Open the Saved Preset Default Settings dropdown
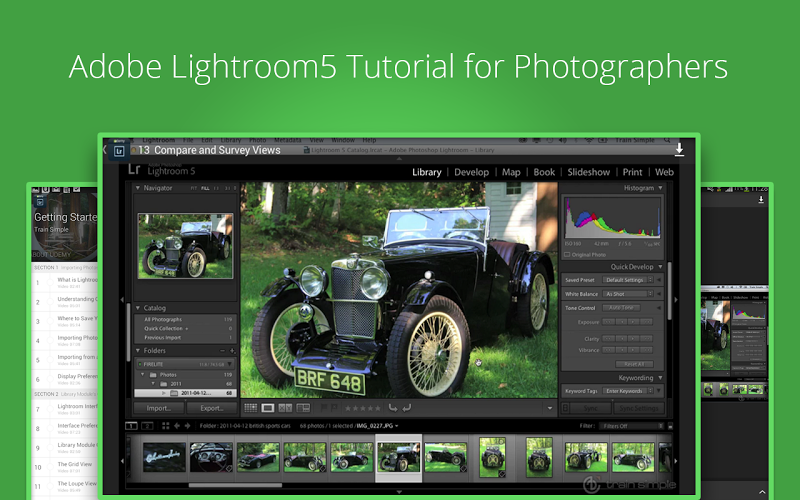Screen dimensions: 800x500 (x=628, y=280)
